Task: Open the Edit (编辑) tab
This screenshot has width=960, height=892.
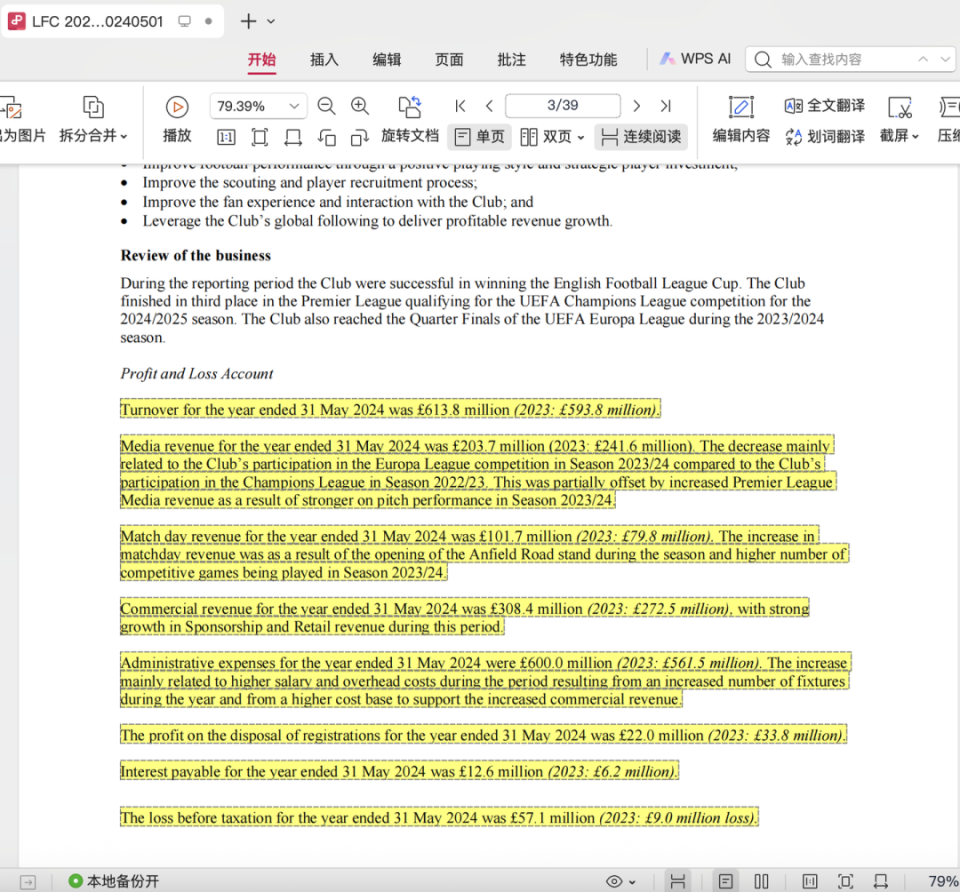Action: coord(387,59)
